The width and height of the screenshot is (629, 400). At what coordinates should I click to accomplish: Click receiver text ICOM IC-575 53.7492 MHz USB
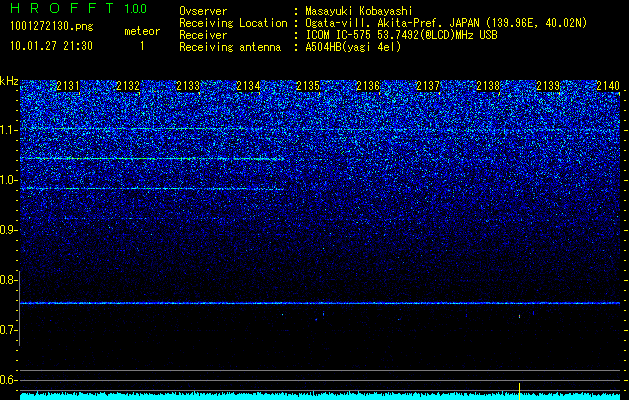(401, 35)
